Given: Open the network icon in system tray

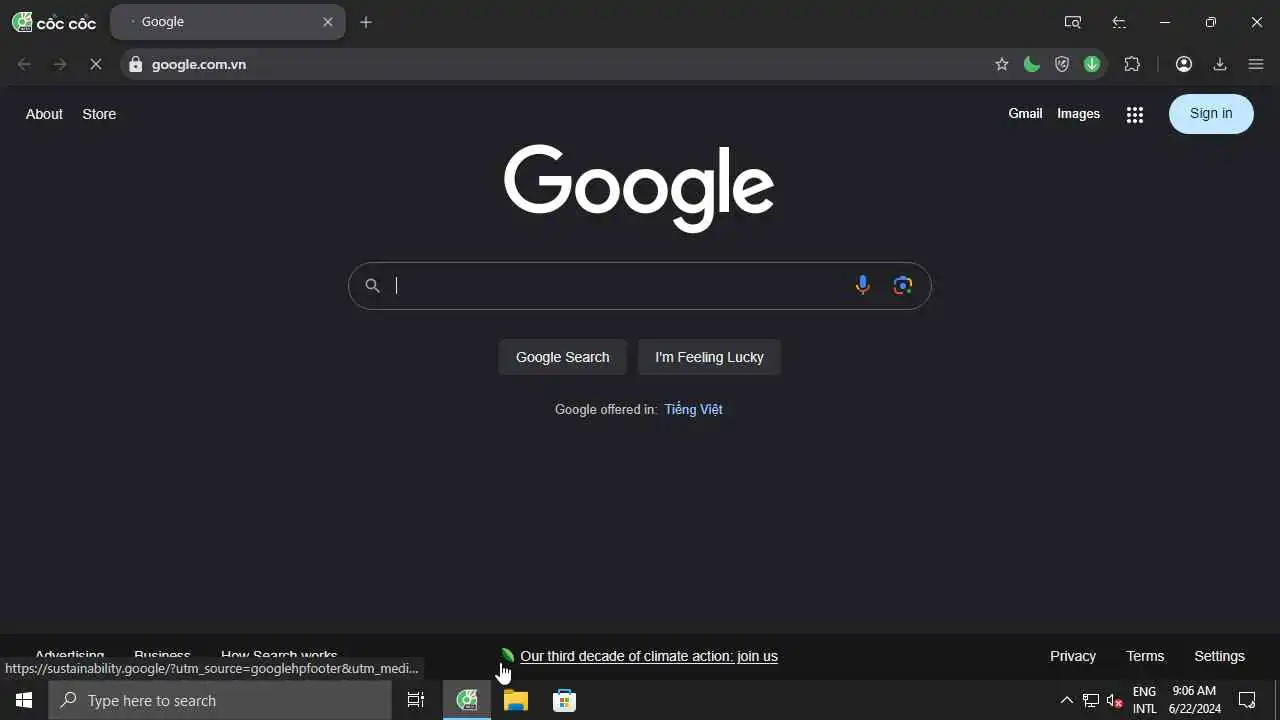Looking at the screenshot, I should [x=1091, y=700].
